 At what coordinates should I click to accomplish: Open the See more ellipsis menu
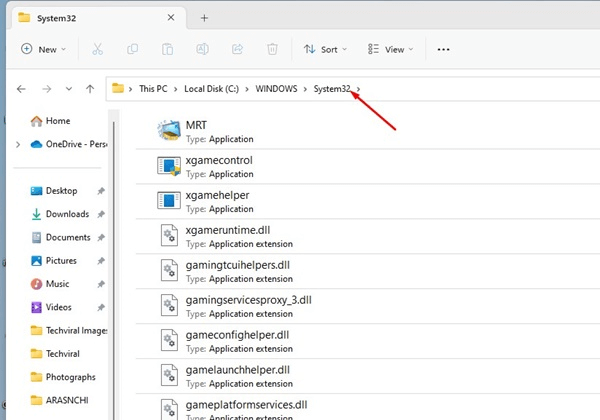[444, 49]
